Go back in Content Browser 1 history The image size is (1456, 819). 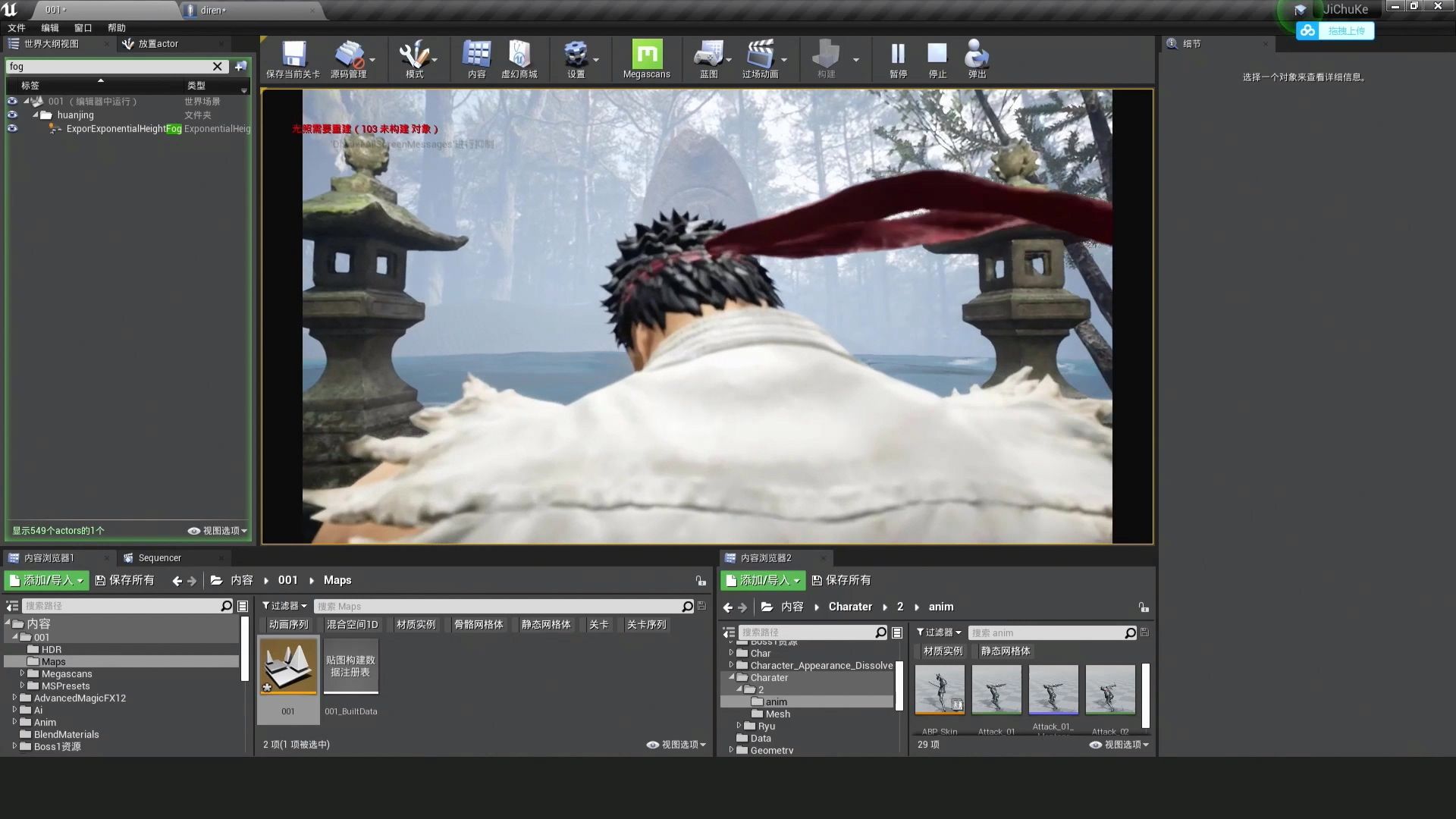tap(177, 581)
